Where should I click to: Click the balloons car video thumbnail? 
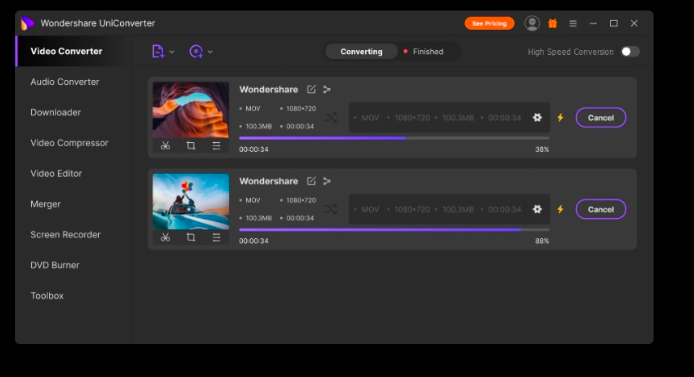point(191,201)
